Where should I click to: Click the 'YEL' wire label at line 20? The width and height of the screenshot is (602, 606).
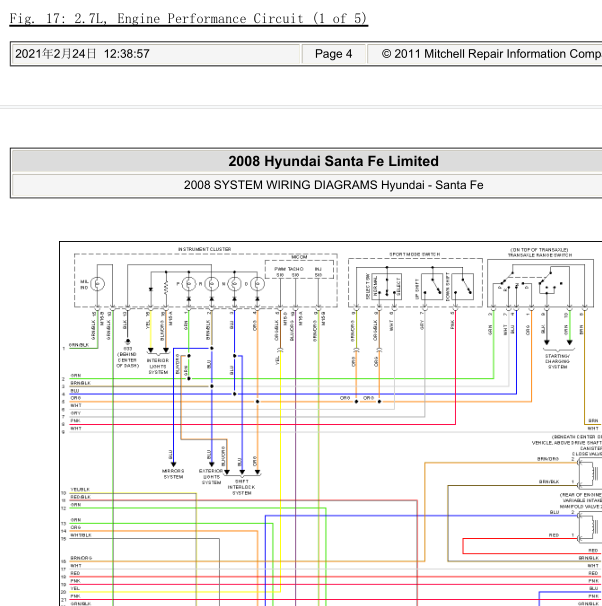pyautogui.click(x=75, y=588)
